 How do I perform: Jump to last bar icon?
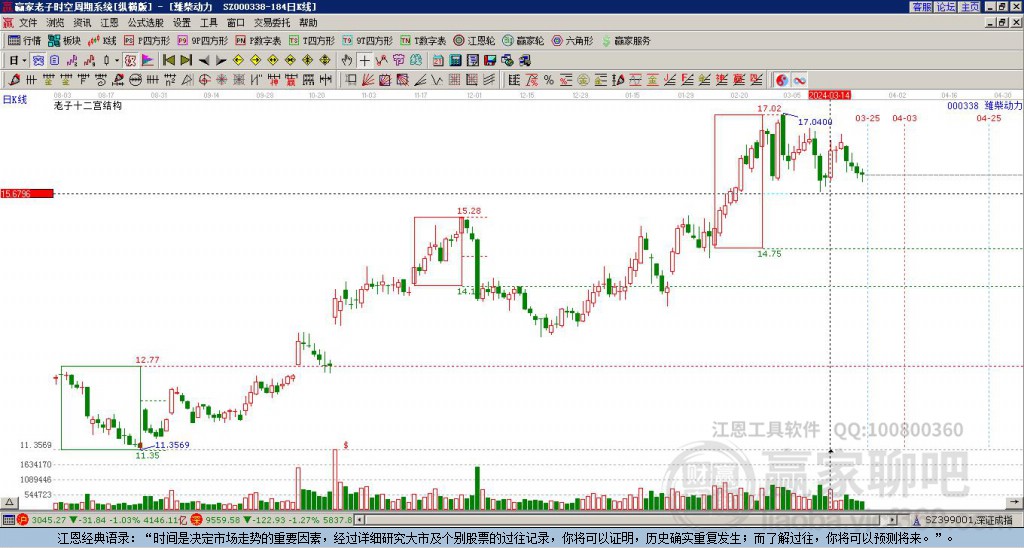coord(186,60)
